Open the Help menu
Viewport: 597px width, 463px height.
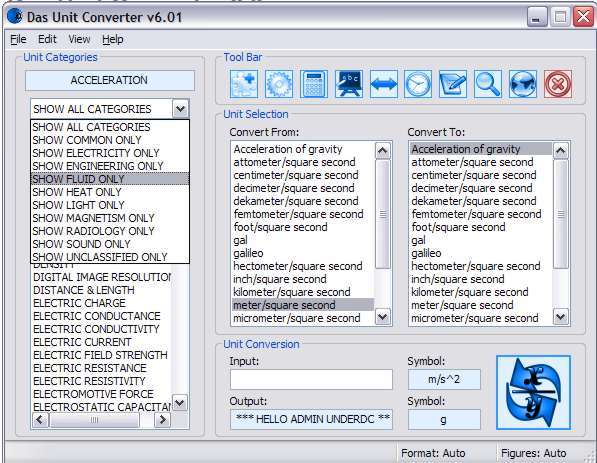112,39
